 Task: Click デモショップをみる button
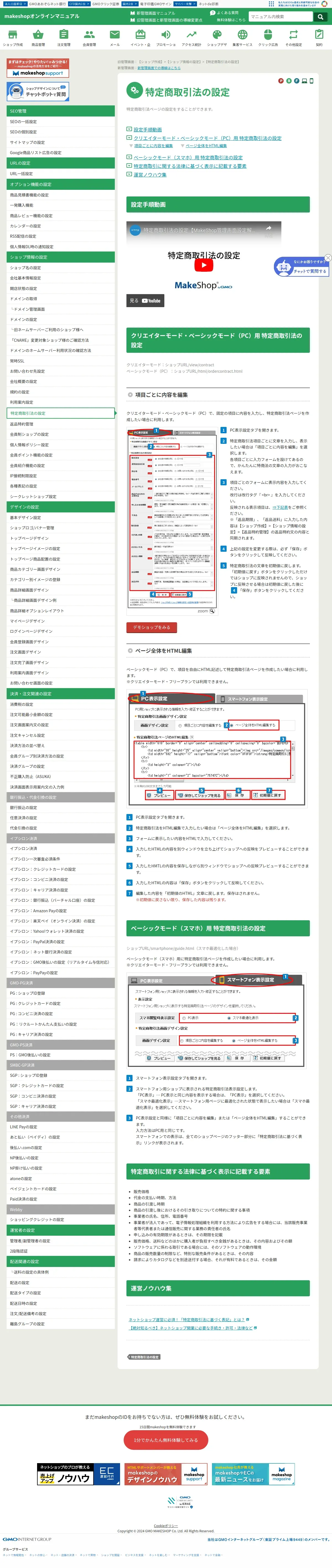pos(152,627)
